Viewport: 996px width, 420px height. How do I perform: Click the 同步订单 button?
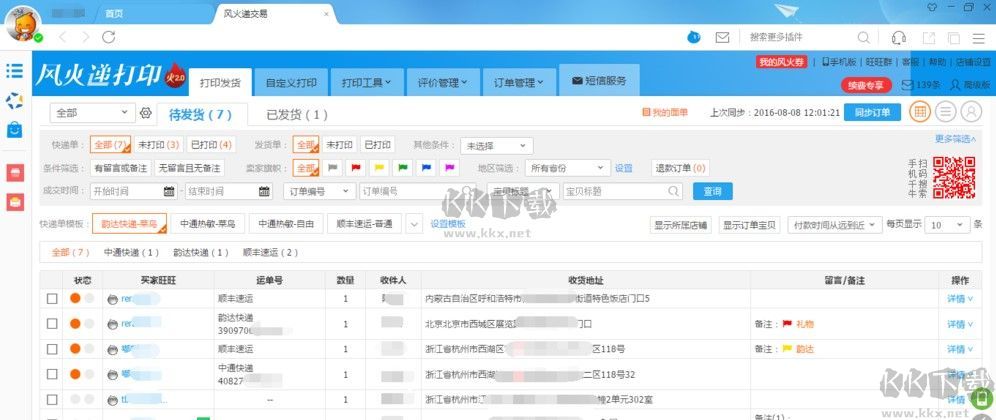point(872,112)
